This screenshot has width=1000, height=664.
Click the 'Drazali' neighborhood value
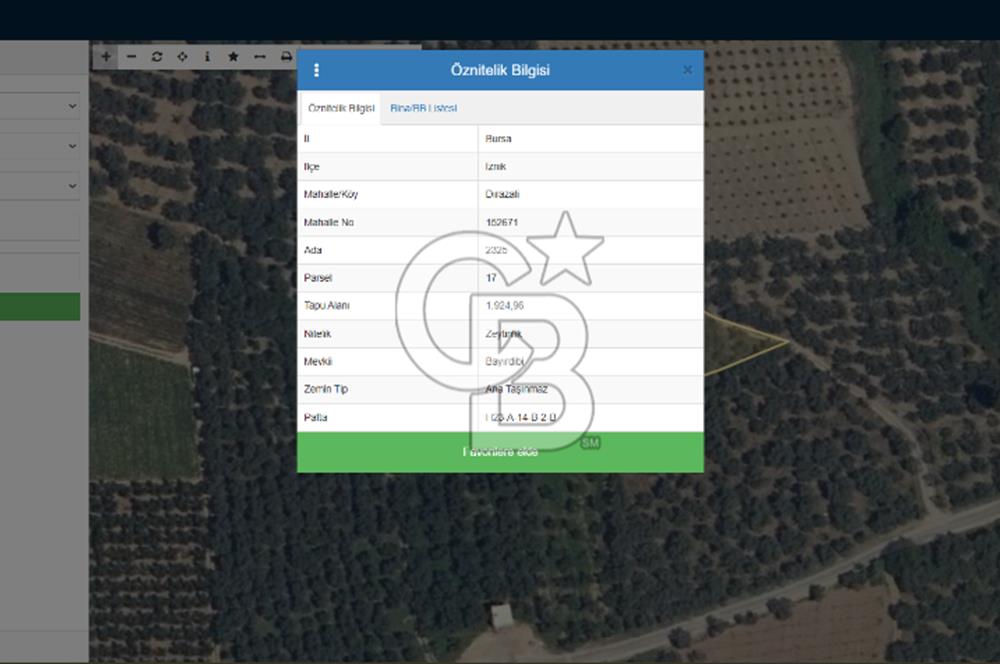tap(502, 195)
